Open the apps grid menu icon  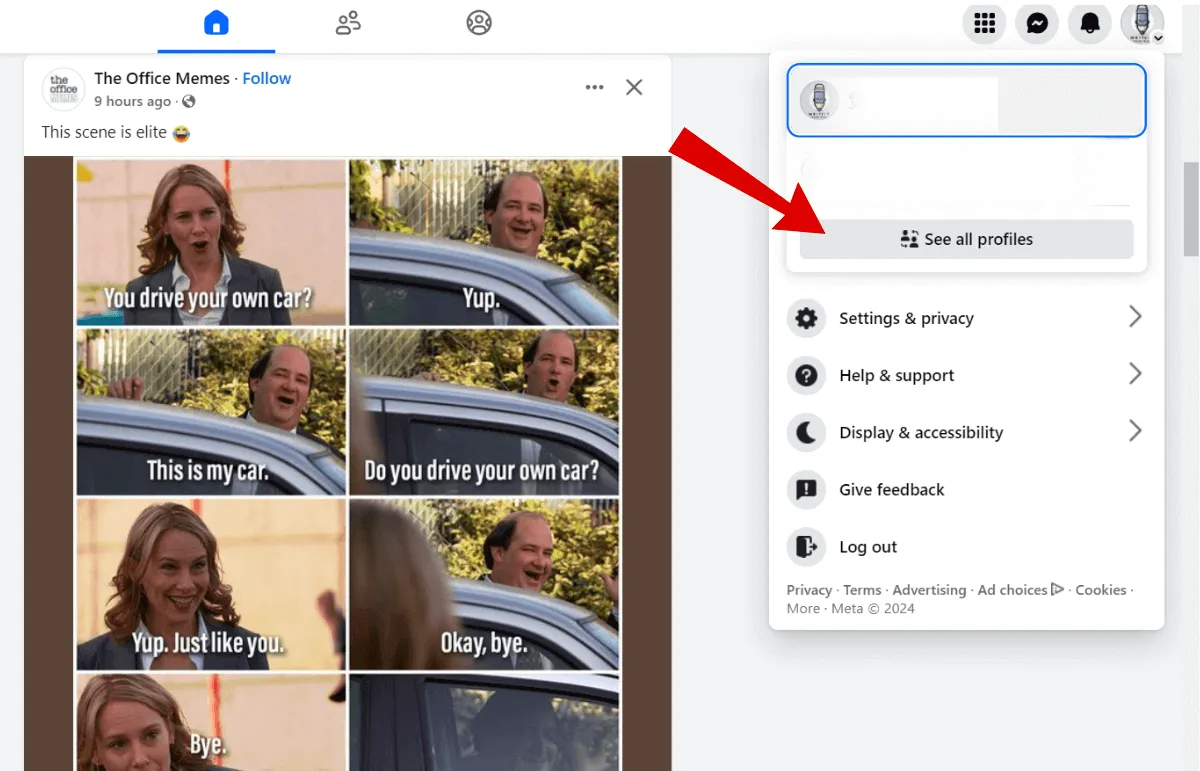pyautogui.click(x=984, y=23)
